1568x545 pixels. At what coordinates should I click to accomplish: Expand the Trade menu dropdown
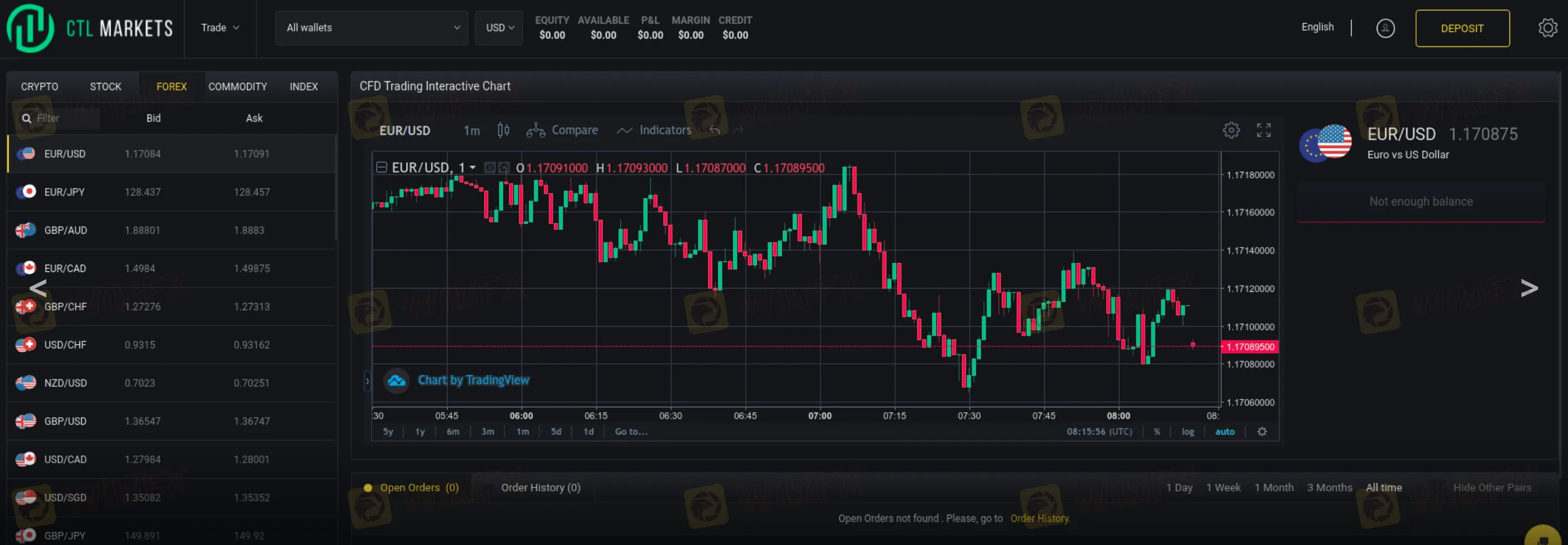(x=220, y=28)
